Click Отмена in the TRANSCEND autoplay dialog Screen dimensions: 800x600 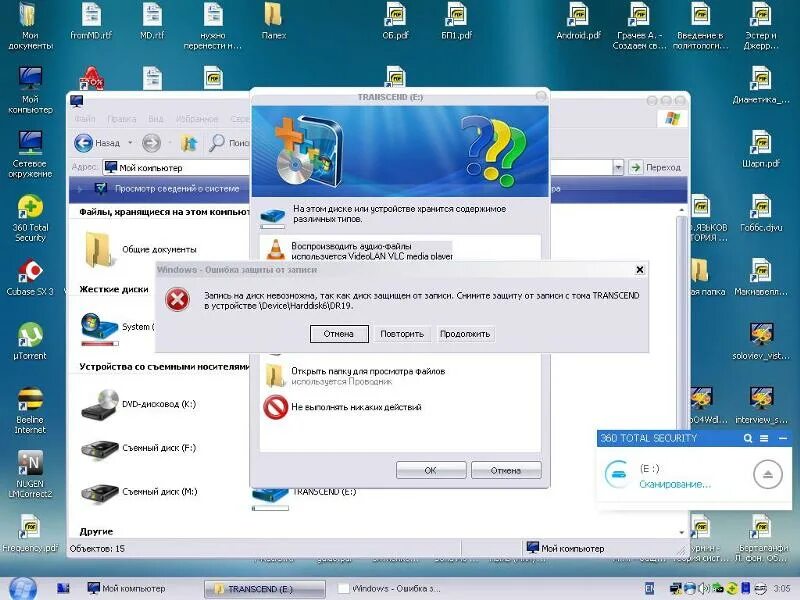(x=506, y=470)
